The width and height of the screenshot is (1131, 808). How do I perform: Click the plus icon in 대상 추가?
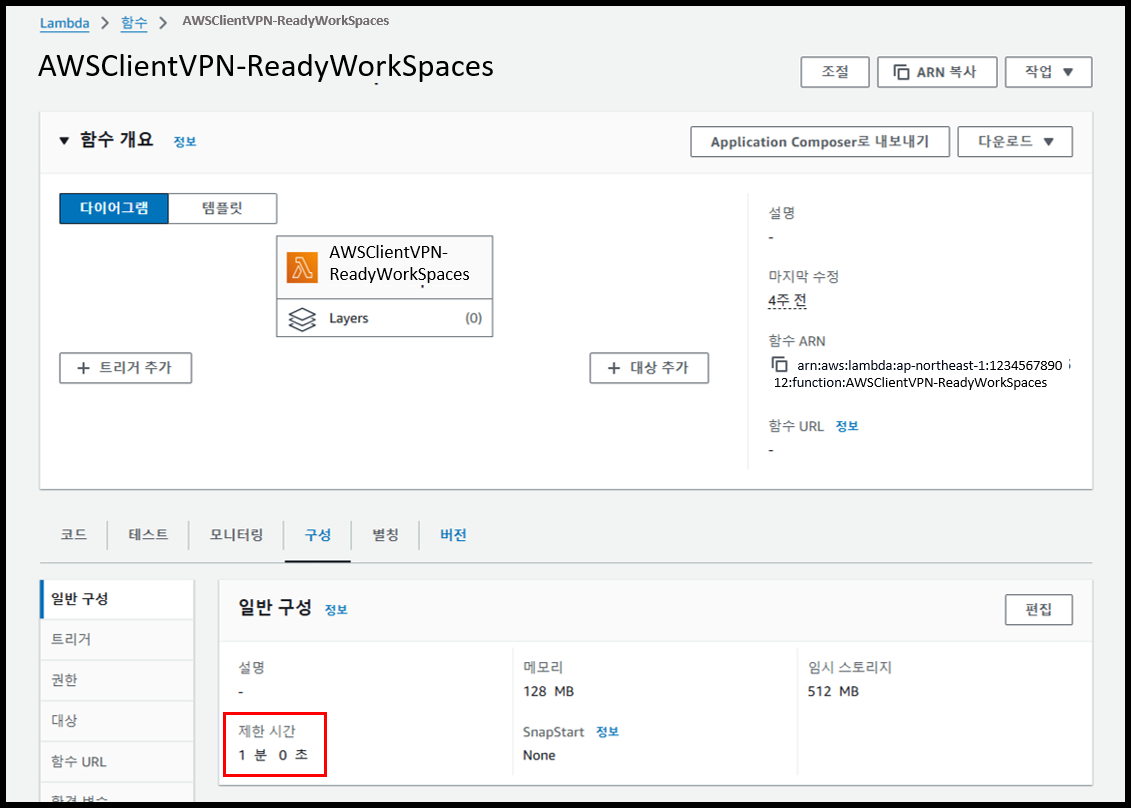(614, 368)
